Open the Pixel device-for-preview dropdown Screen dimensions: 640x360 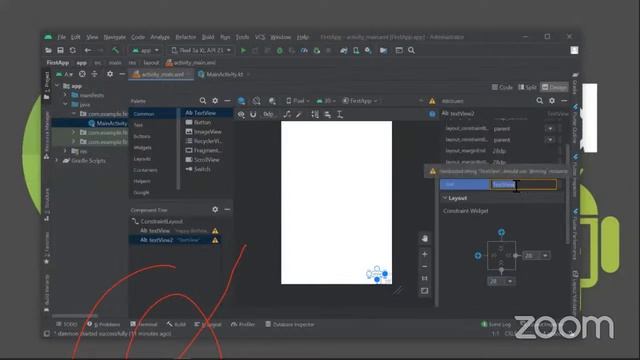pyautogui.click(x=297, y=101)
